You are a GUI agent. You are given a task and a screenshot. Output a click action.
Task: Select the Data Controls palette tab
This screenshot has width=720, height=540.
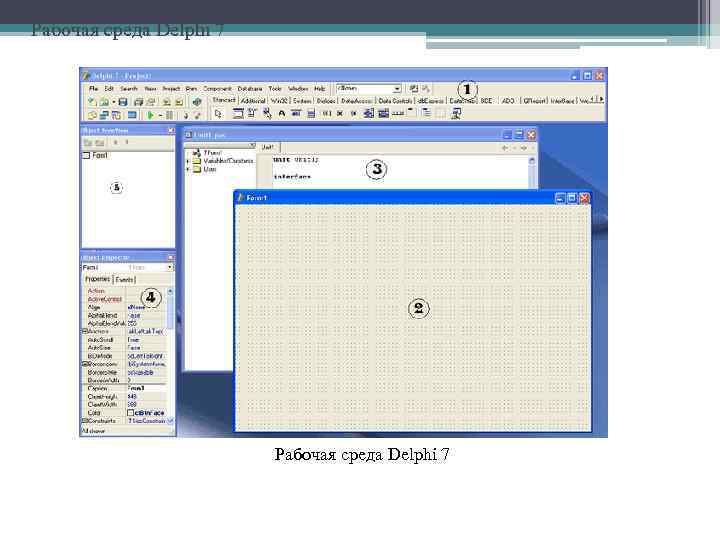pyautogui.click(x=395, y=101)
